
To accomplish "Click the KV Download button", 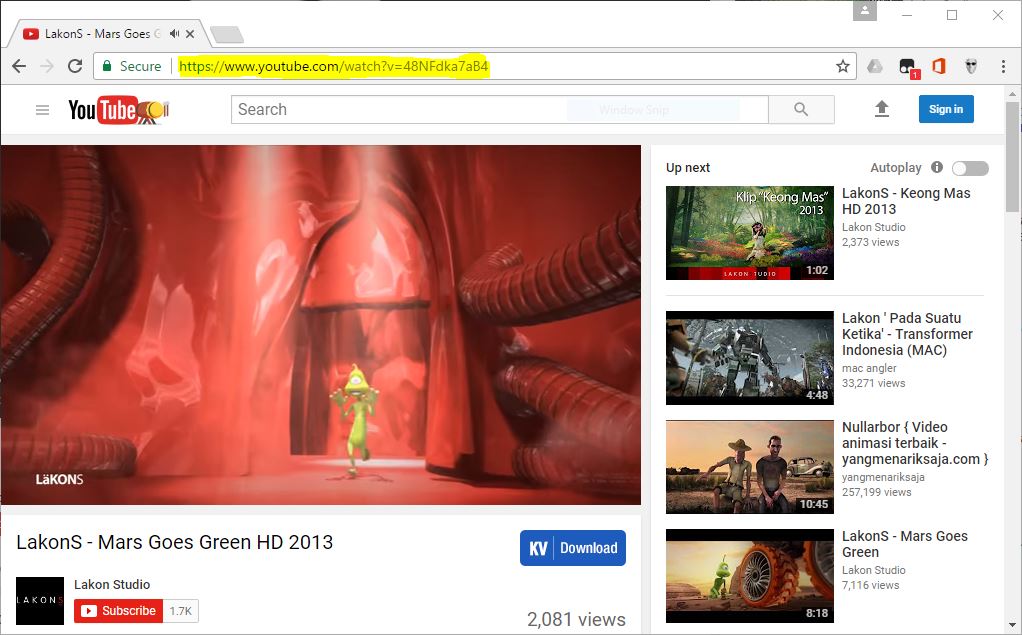I will click(573, 548).
